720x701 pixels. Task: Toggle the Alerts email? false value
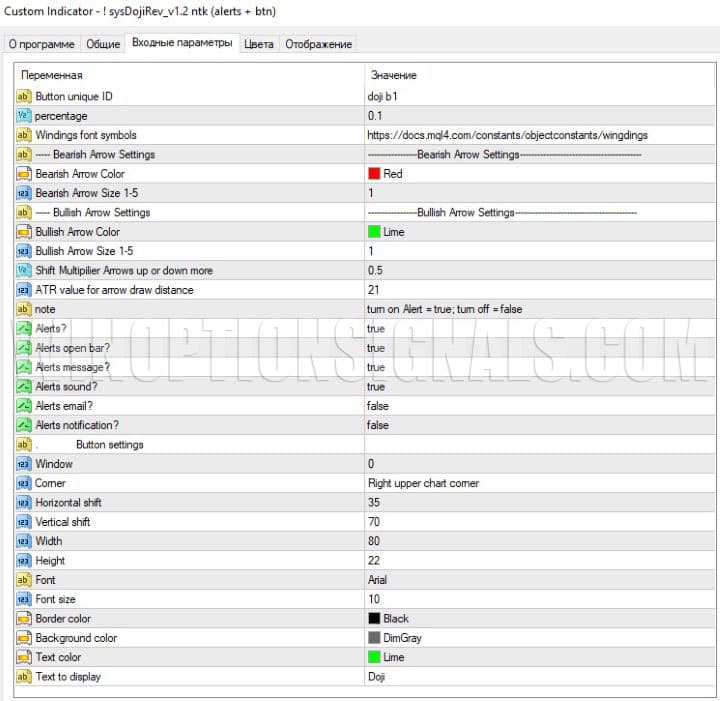pos(378,406)
